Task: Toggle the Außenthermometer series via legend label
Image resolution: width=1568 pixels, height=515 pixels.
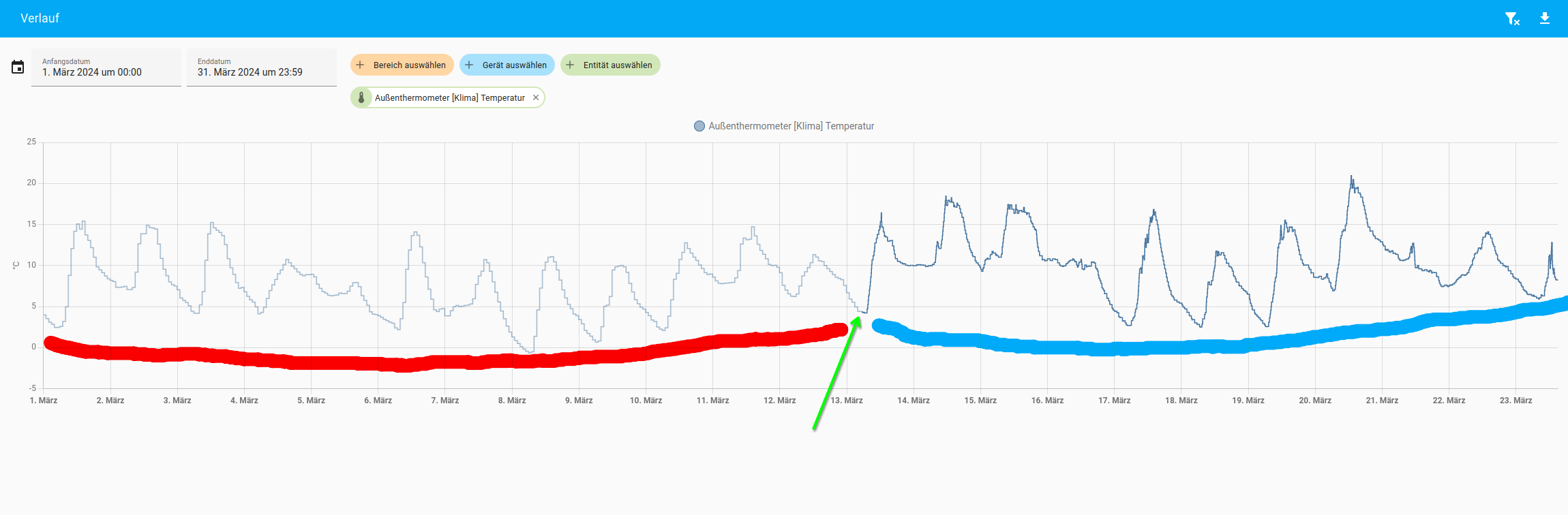Action: 791,126
